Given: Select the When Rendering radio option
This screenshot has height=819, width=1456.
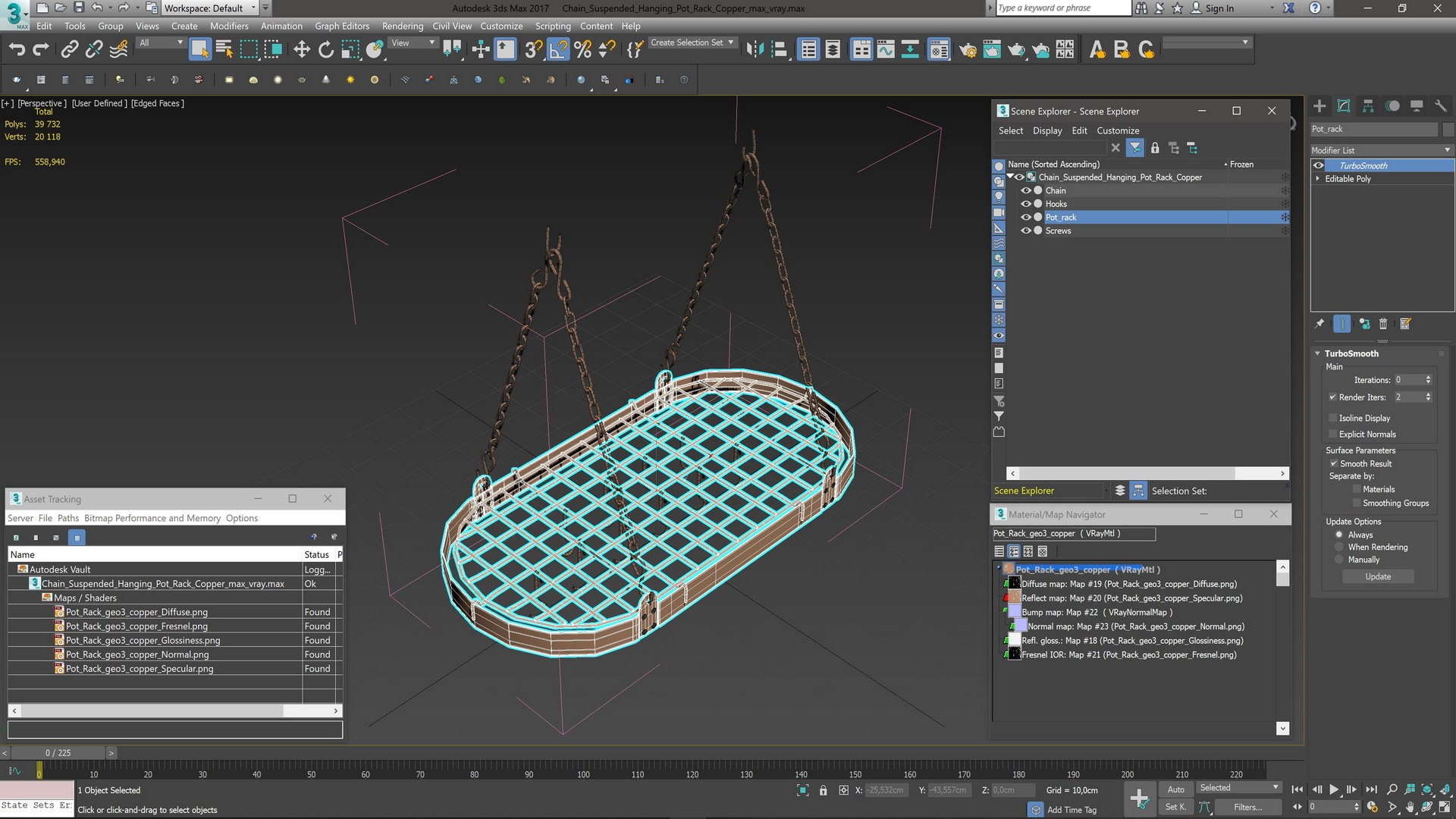Looking at the screenshot, I should tap(1339, 547).
